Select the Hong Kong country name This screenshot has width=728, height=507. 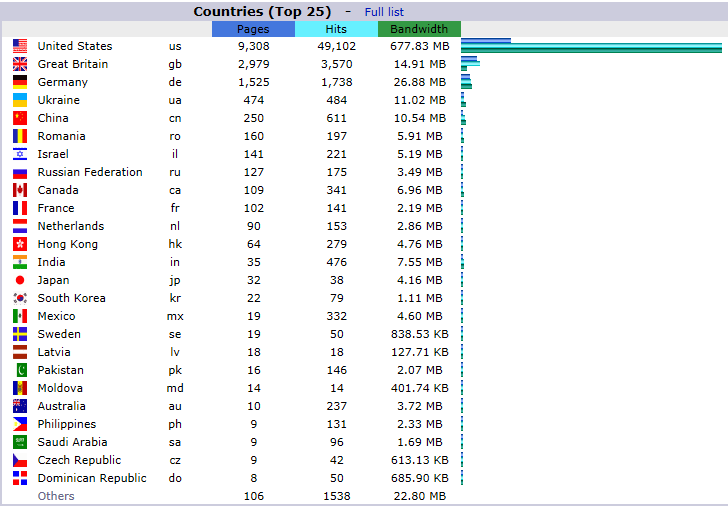click(x=68, y=244)
